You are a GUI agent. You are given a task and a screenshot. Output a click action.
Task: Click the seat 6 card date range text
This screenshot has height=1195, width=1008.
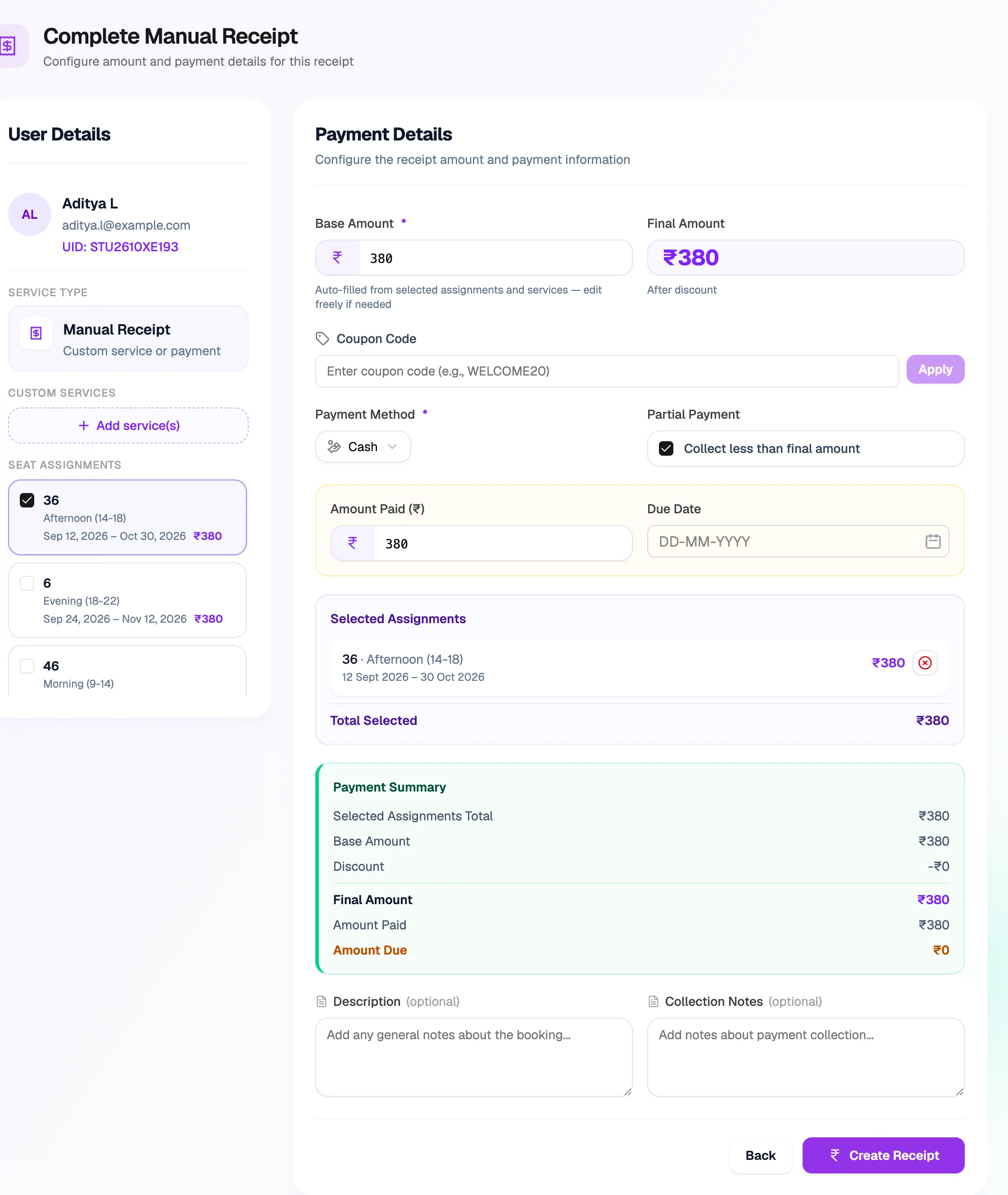click(x=115, y=619)
